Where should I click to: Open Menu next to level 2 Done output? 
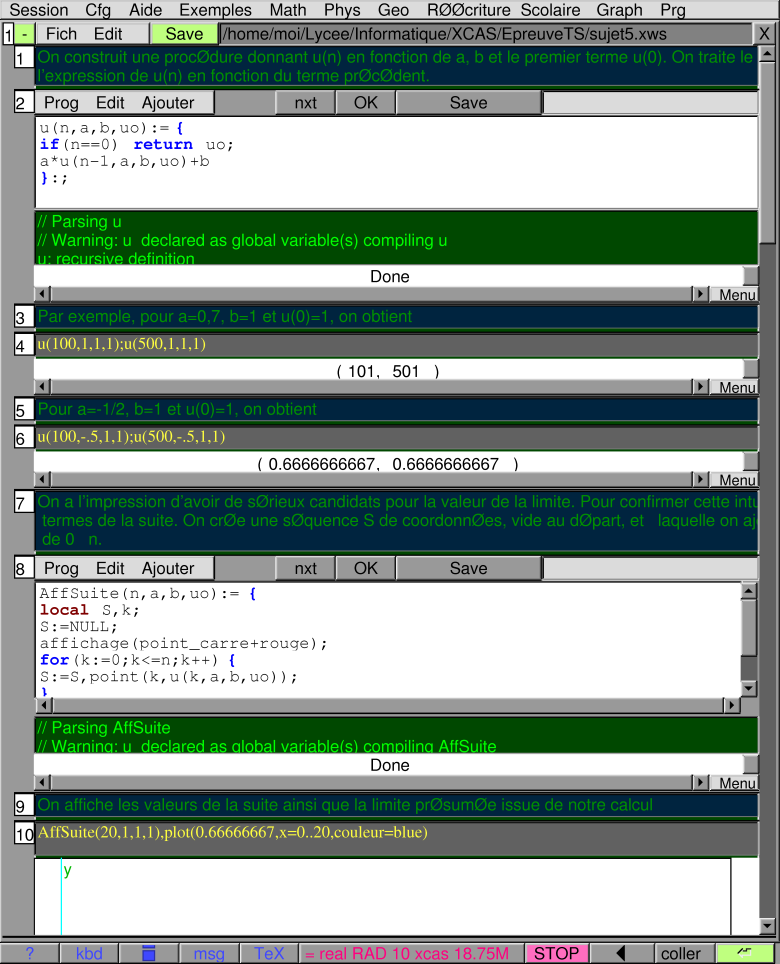736,294
